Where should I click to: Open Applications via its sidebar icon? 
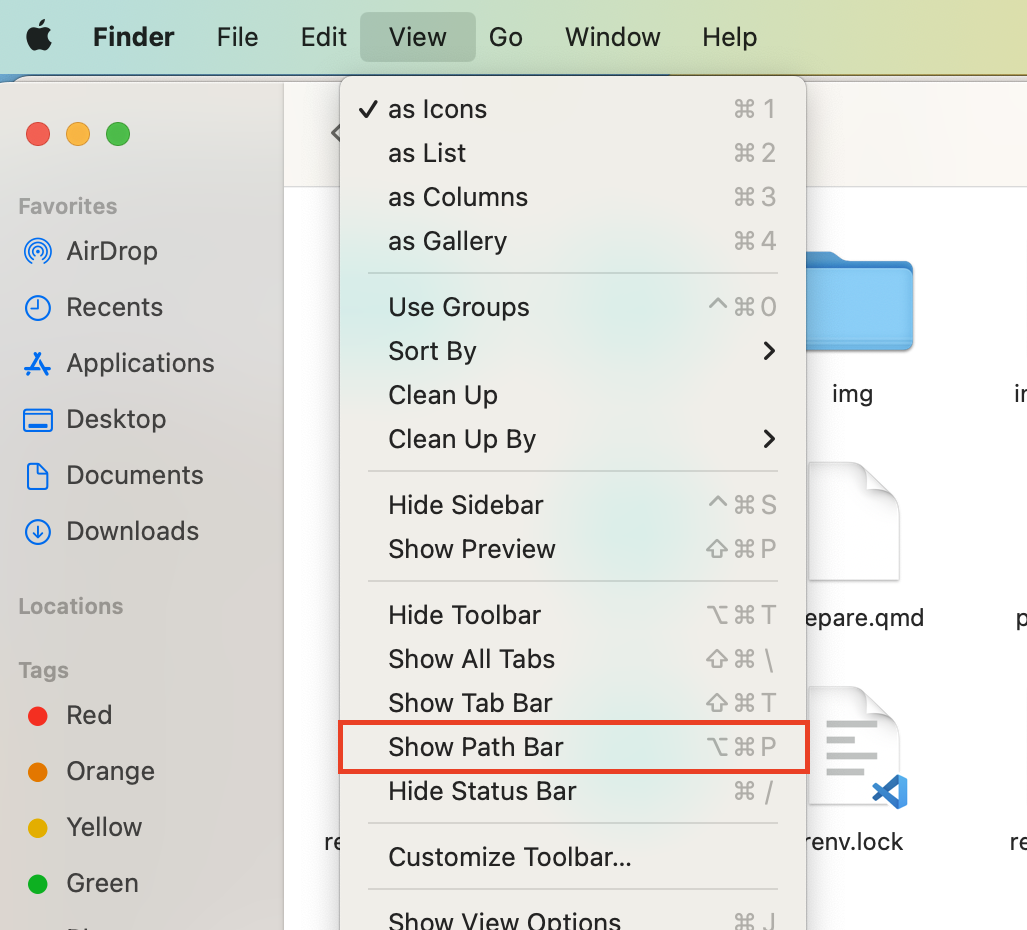click(x=38, y=363)
